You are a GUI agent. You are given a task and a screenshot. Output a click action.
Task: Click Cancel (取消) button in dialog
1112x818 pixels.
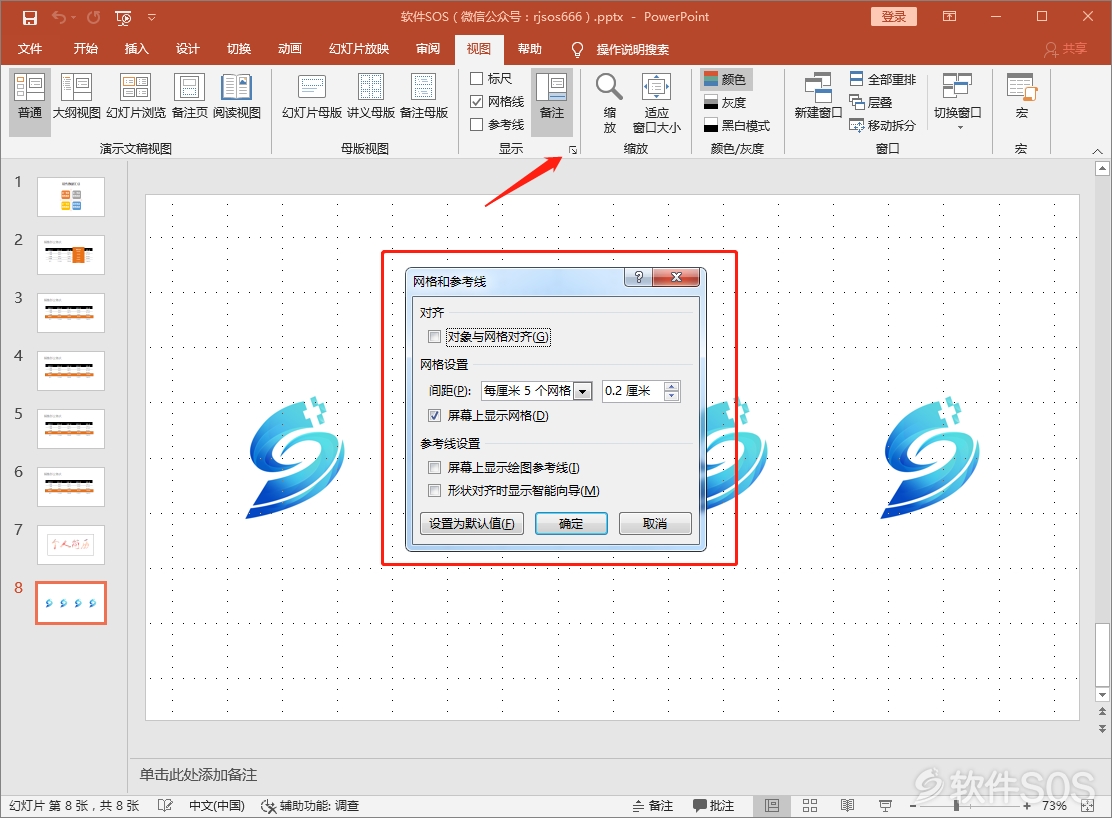click(655, 524)
